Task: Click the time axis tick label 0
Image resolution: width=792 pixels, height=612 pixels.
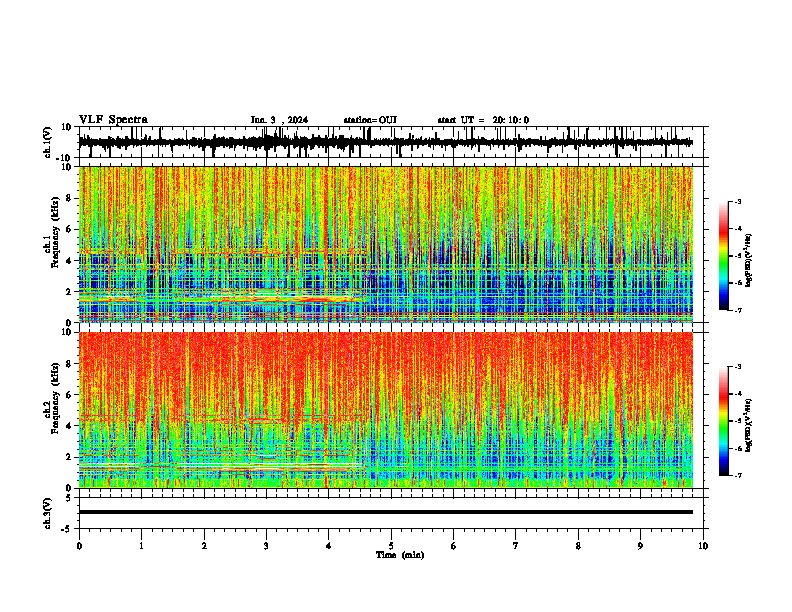Action: pos(79,546)
